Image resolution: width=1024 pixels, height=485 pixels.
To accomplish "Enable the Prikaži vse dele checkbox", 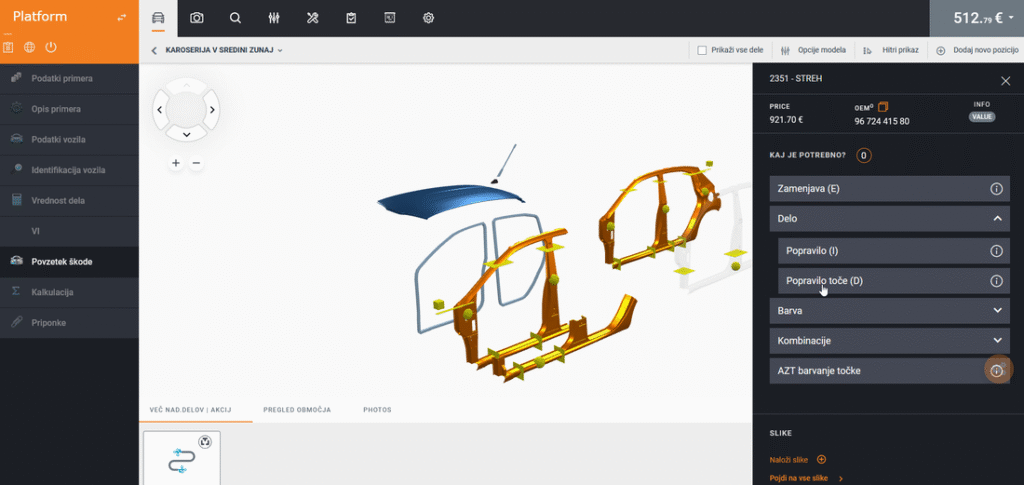I will coord(702,50).
